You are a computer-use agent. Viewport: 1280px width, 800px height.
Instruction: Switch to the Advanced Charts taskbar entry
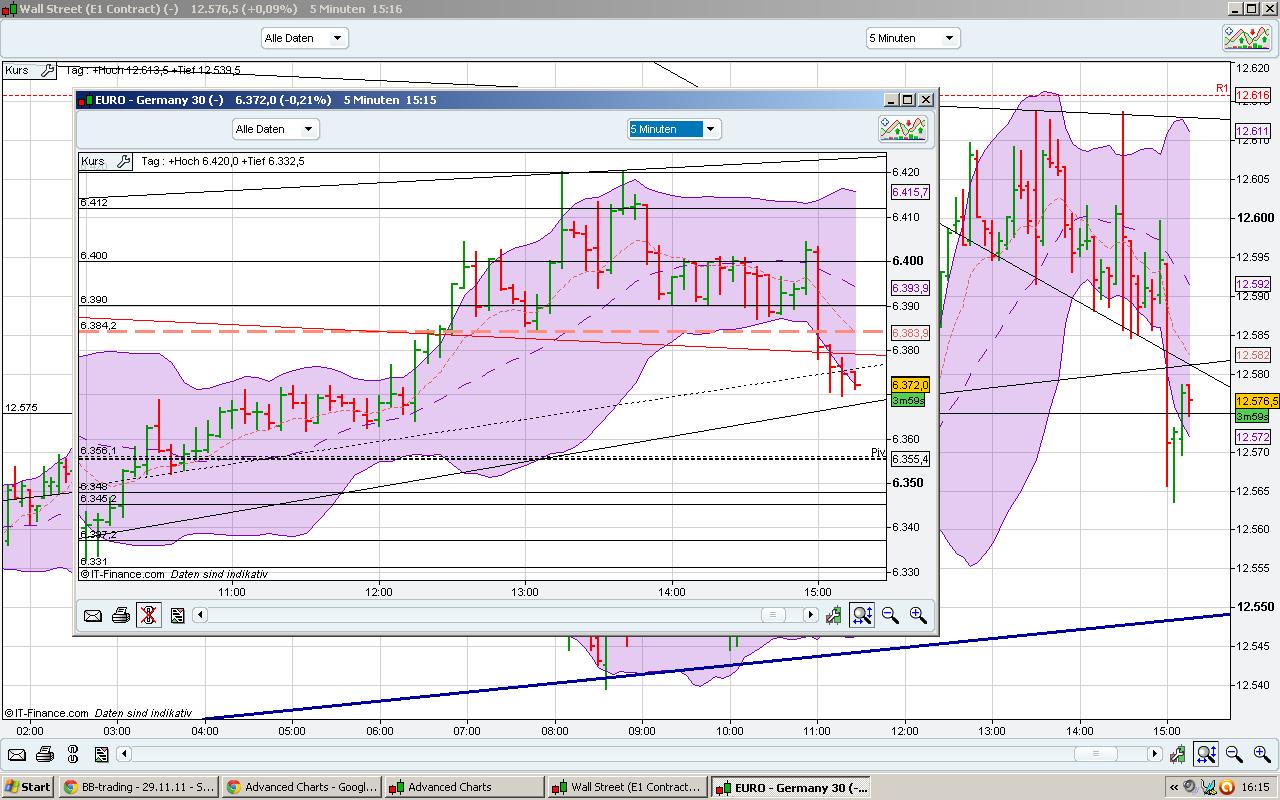[x=464, y=787]
